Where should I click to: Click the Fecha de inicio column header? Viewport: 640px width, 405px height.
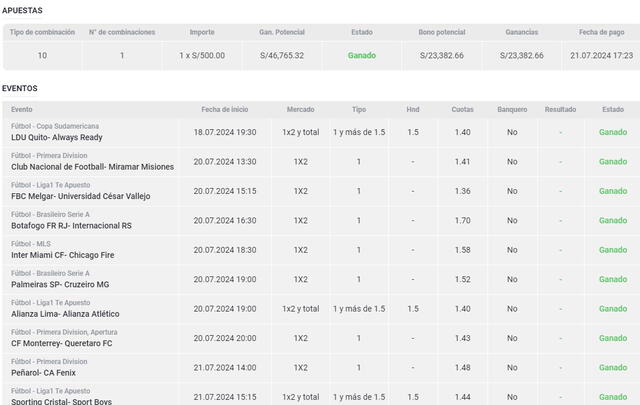[x=225, y=108]
